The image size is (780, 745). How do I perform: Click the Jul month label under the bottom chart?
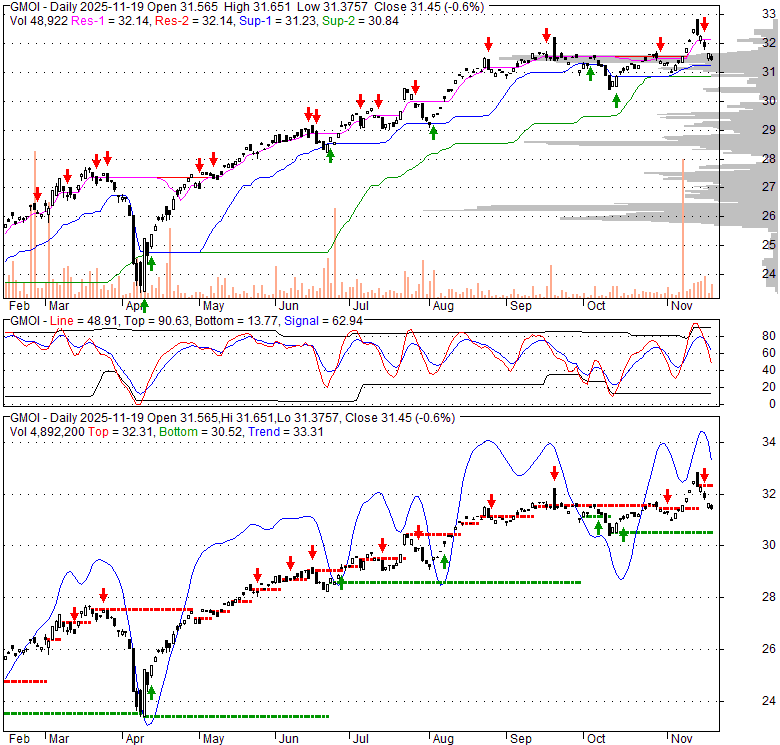[x=361, y=739]
